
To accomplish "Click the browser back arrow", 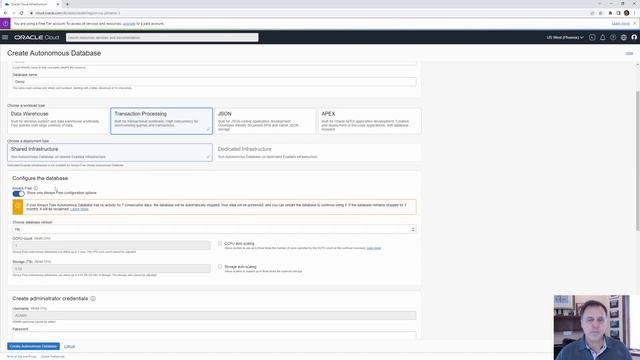I will 5,13.
